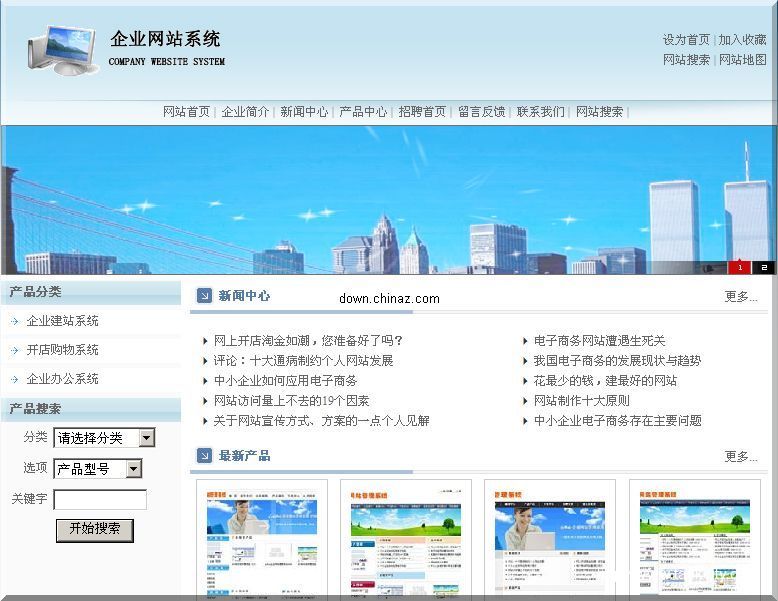Click the 开始搜索 button
Viewport: 778px width, 601px height.
(x=95, y=530)
